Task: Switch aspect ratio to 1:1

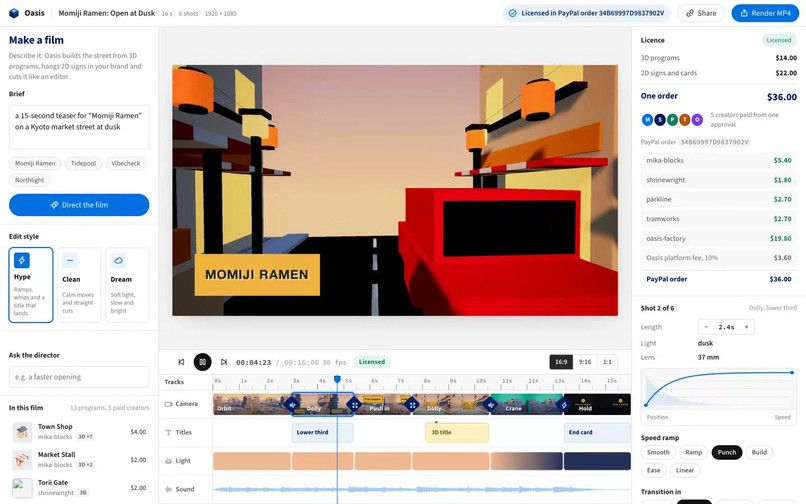Action: (607, 362)
